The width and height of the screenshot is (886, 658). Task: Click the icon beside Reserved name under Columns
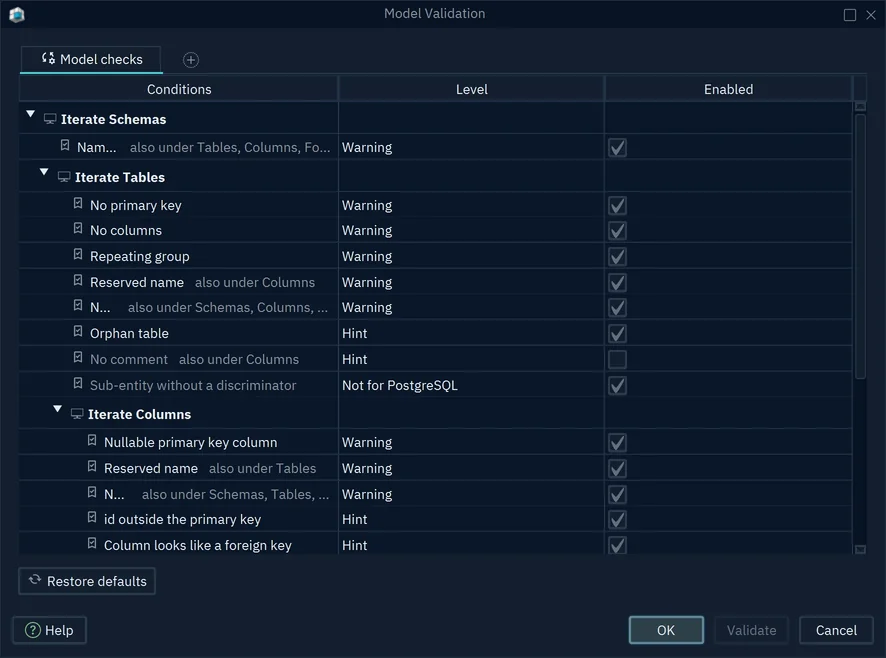tap(92, 467)
